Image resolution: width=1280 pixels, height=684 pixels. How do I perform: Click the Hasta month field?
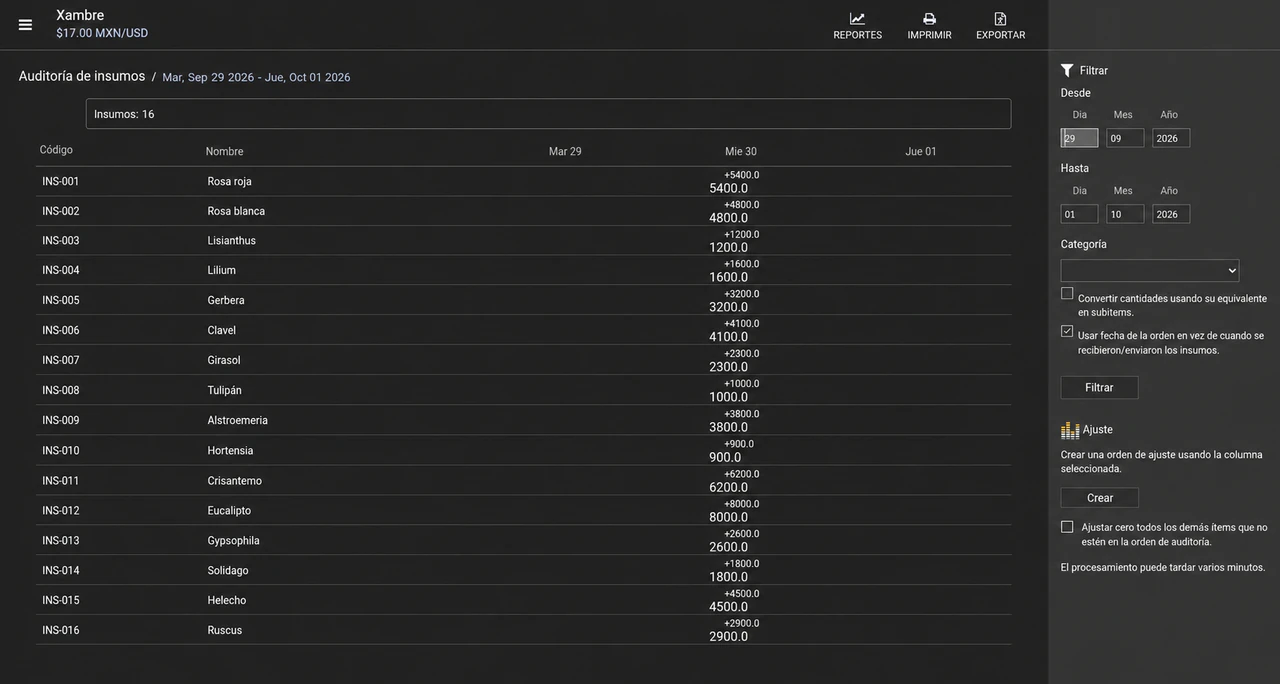click(1125, 214)
